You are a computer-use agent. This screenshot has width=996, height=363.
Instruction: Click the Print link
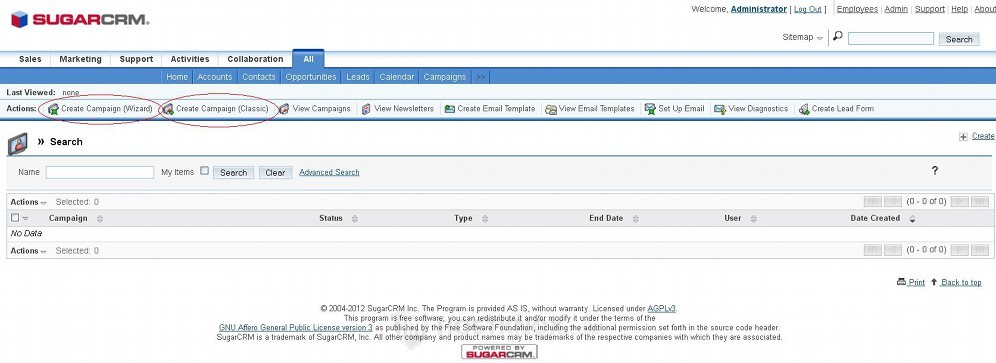(x=917, y=282)
